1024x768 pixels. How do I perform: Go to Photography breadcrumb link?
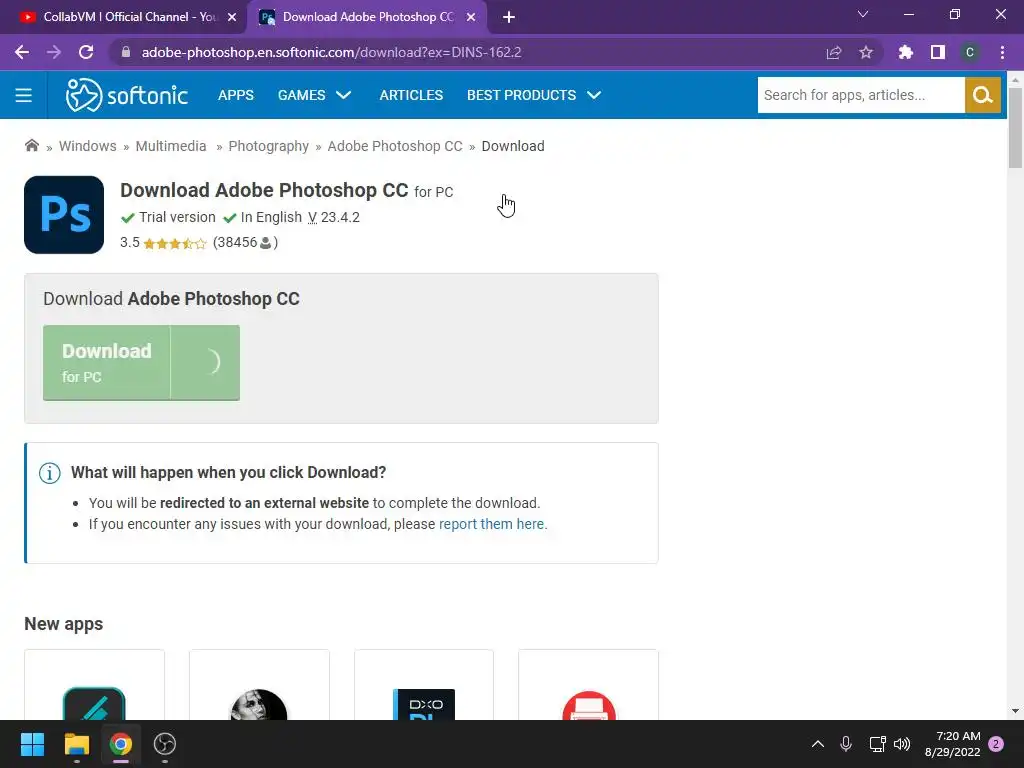pos(268,146)
